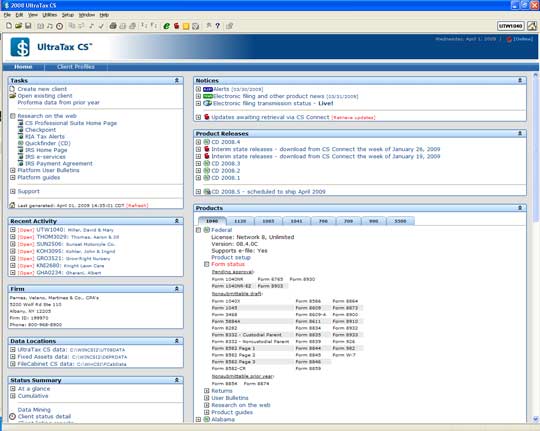Click the UltraTax CS dollar sign logo
The height and width of the screenshot is (431, 540).
coord(20,47)
